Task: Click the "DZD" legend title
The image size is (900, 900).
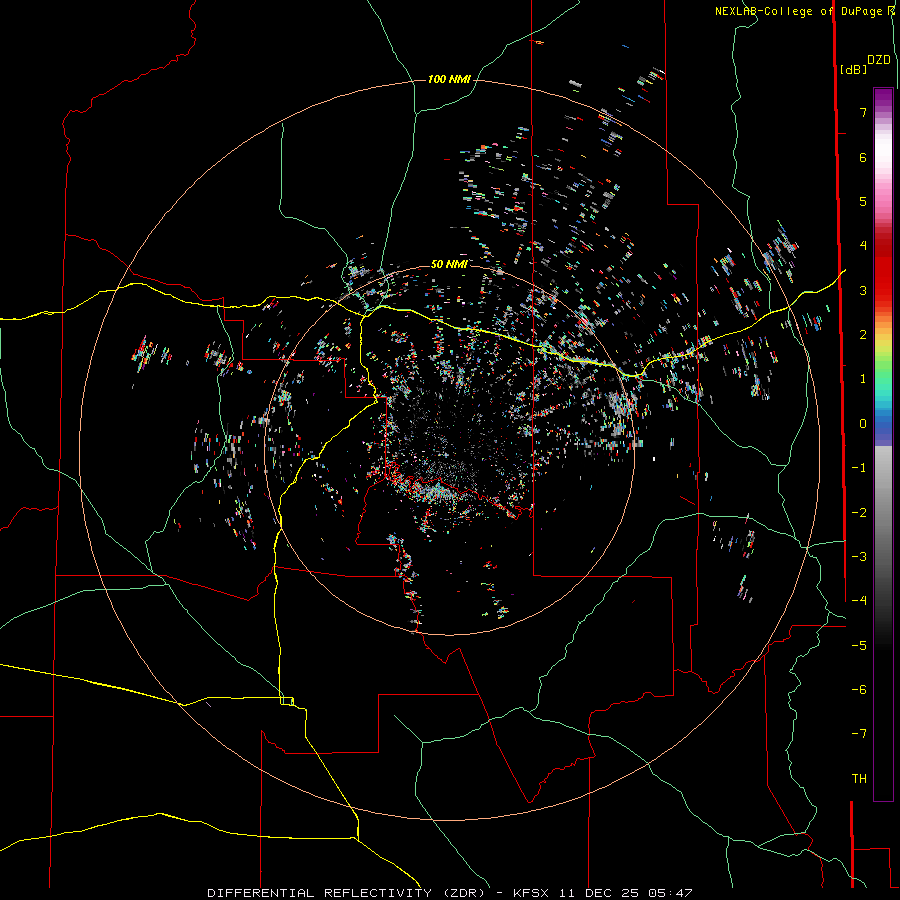Action: point(879,60)
